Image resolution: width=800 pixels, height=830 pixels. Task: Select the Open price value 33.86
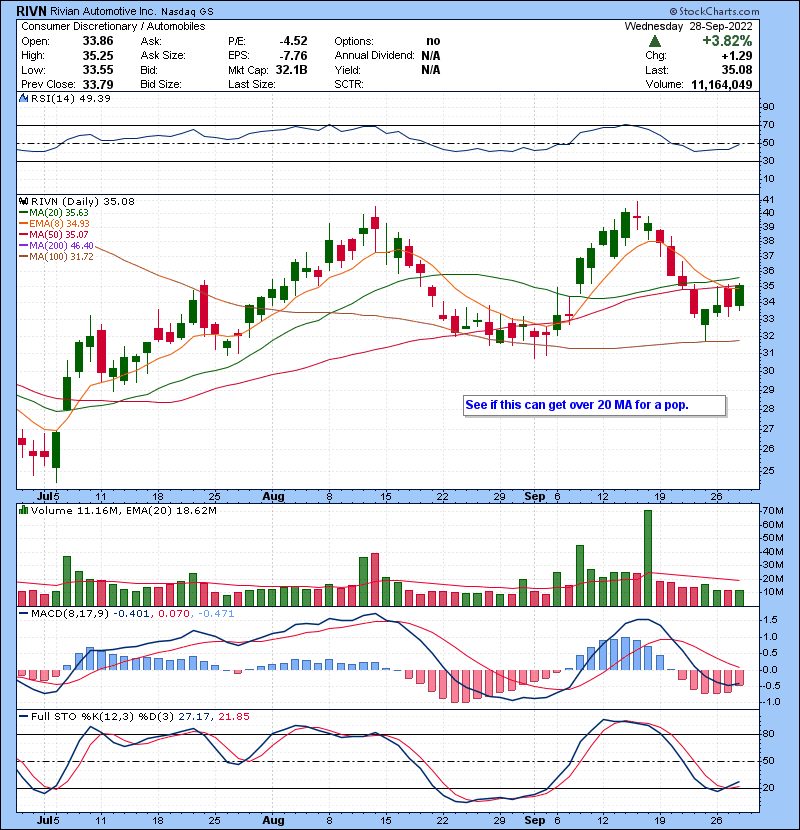pyautogui.click(x=98, y=41)
